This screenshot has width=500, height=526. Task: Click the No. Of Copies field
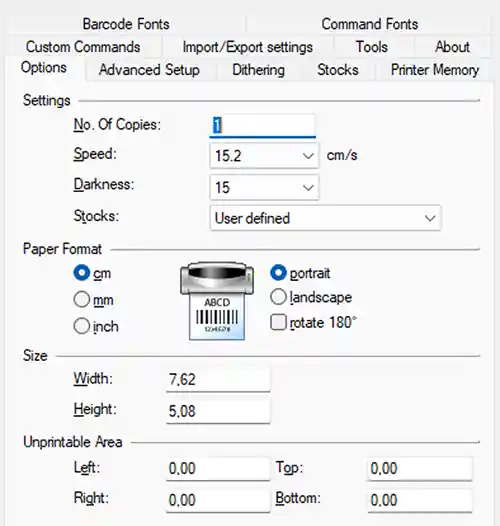pyautogui.click(x=262, y=125)
